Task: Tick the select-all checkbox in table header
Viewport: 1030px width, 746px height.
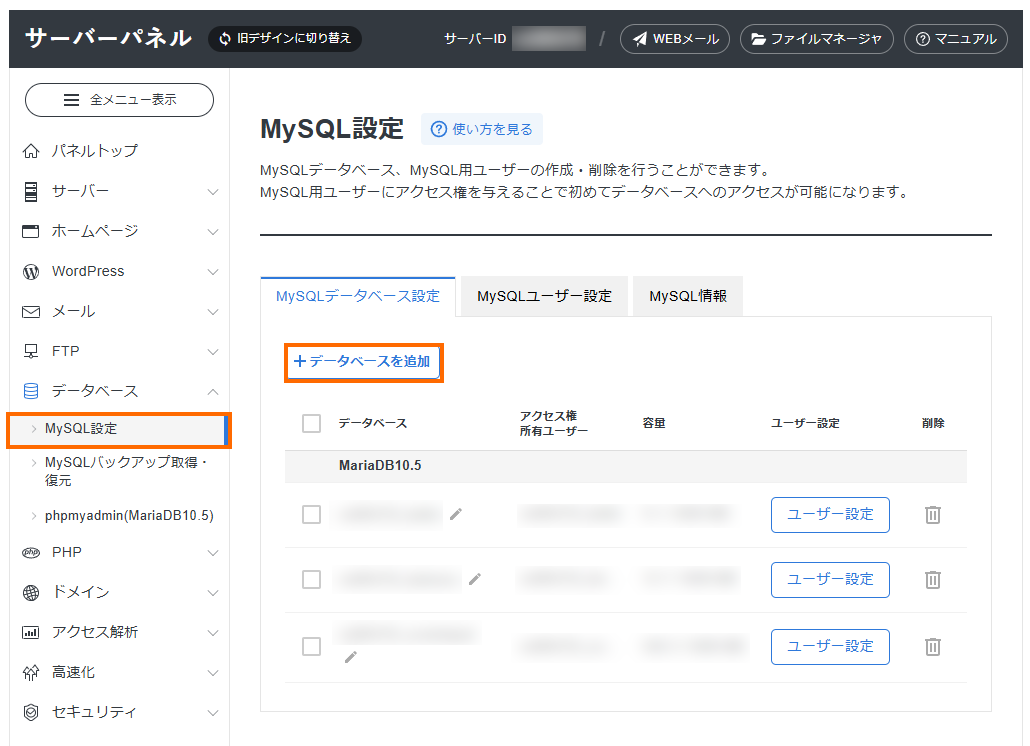Action: tap(311, 424)
